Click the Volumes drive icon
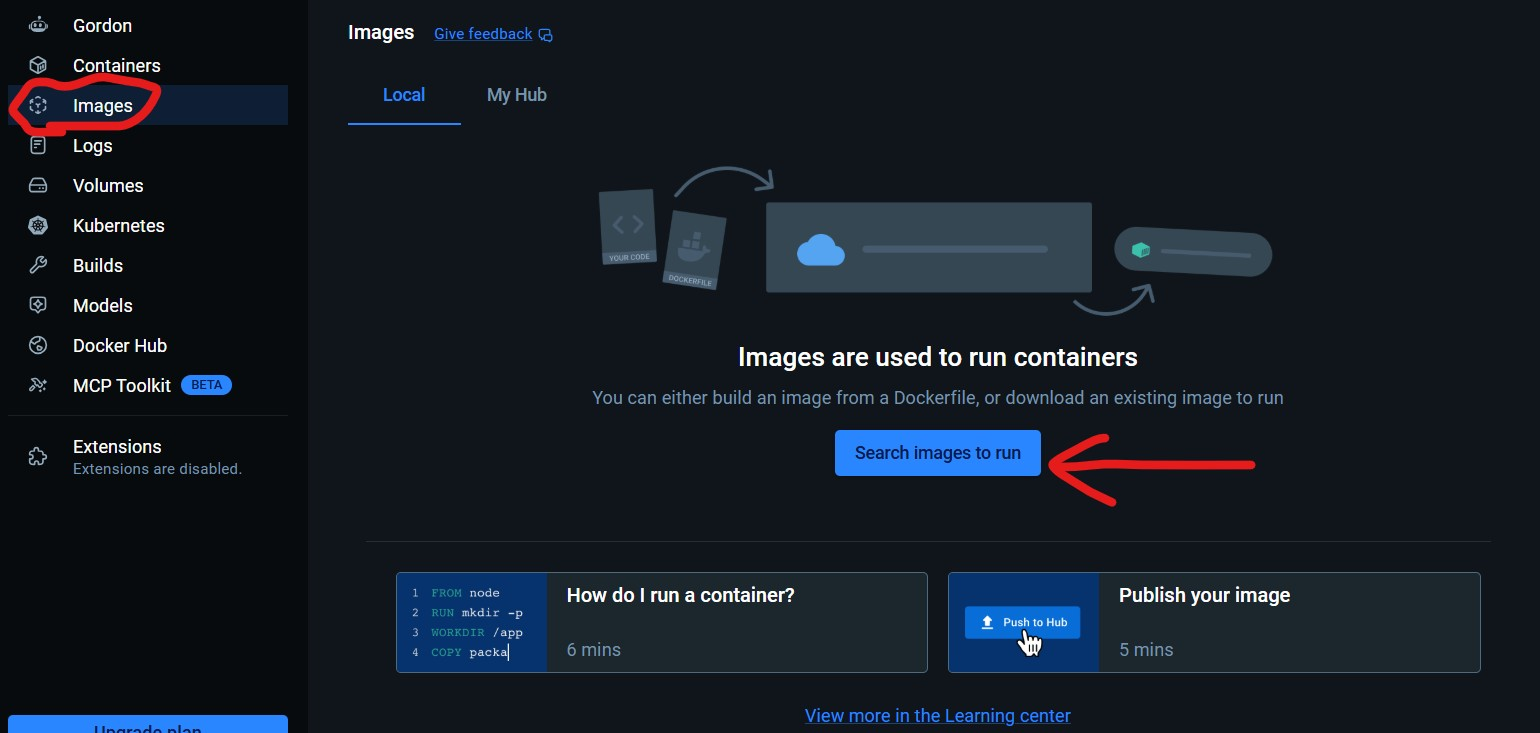The image size is (1540, 733). [x=38, y=185]
